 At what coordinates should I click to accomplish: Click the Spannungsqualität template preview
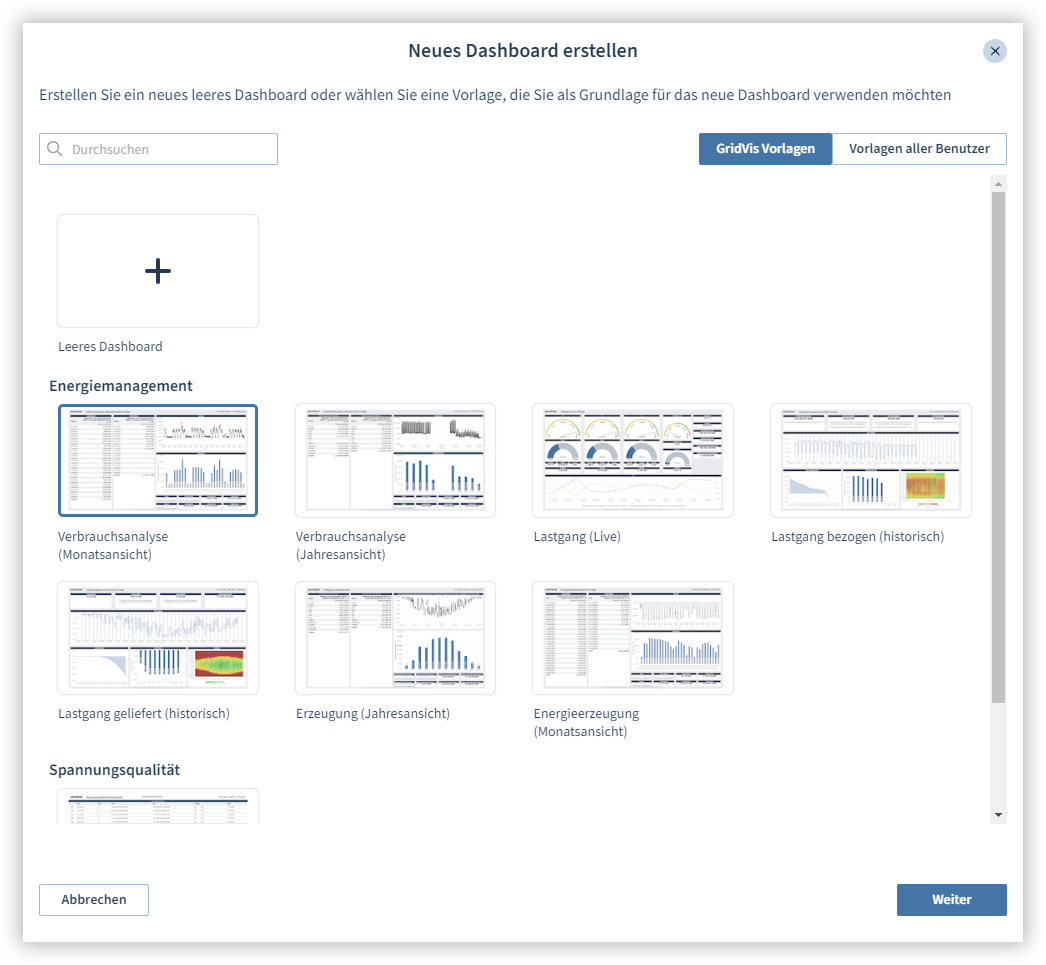(157, 805)
